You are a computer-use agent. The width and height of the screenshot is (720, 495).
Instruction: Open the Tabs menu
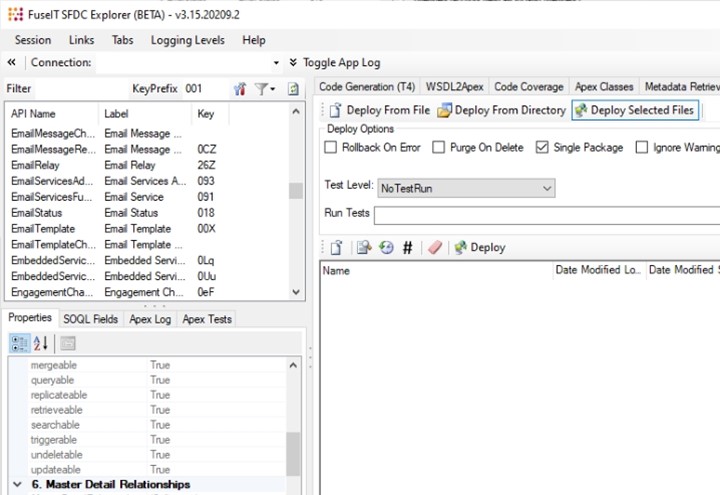(x=123, y=40)
